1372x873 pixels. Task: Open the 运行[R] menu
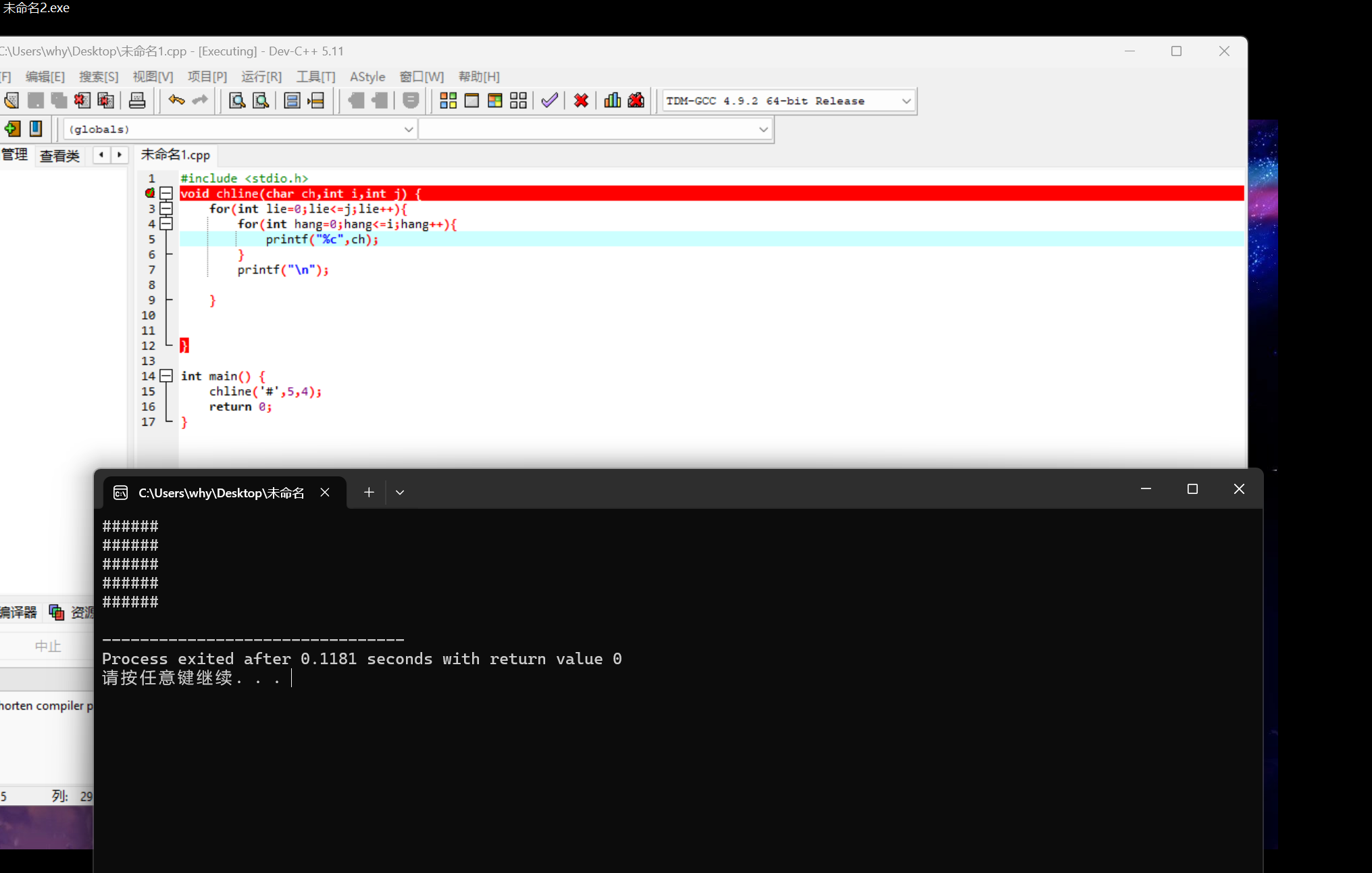pos(261,76)
